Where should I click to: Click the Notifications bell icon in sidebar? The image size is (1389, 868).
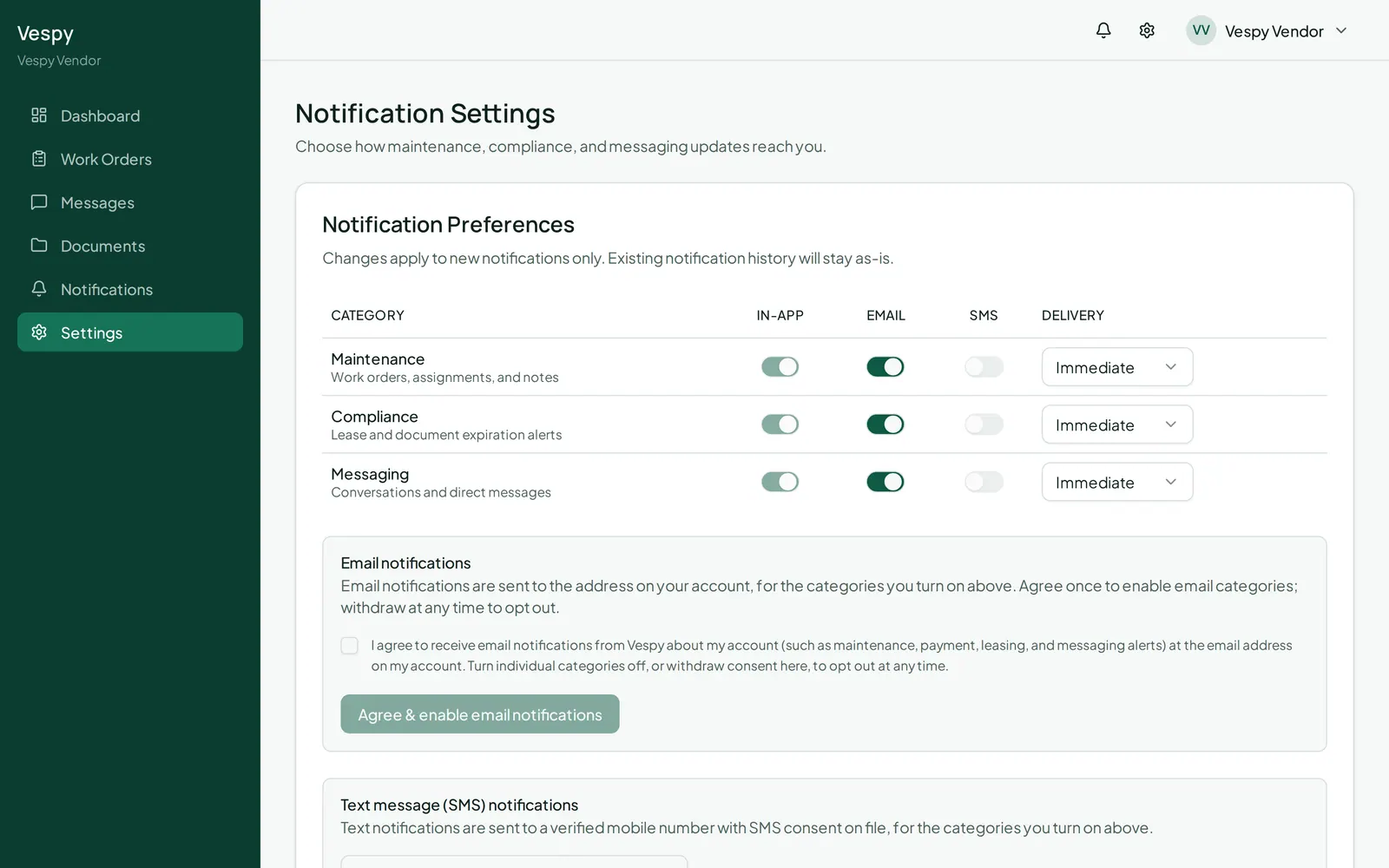pyautogui.click(x=39, y=288)
